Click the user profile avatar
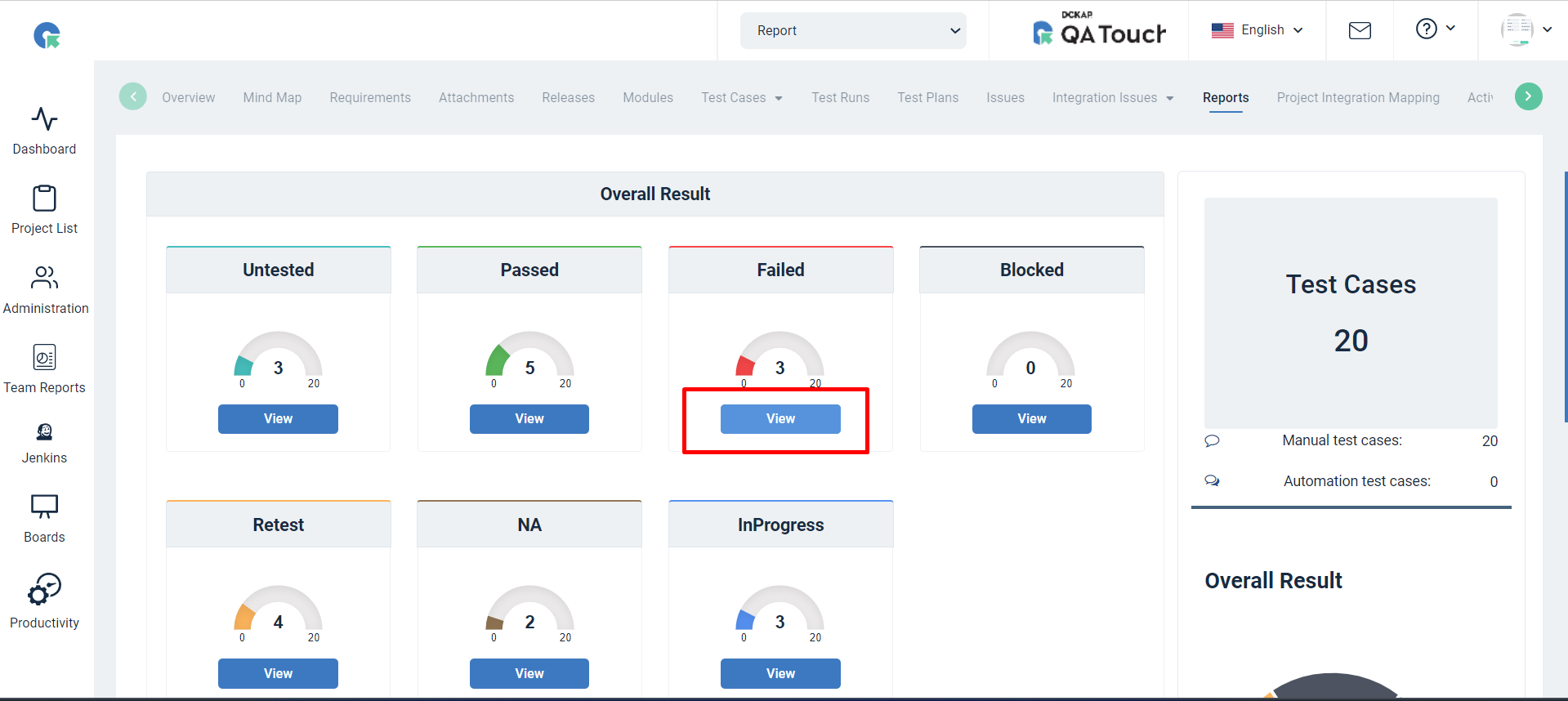Screen dimensions: 1568x701 [x=1517, y=30]
